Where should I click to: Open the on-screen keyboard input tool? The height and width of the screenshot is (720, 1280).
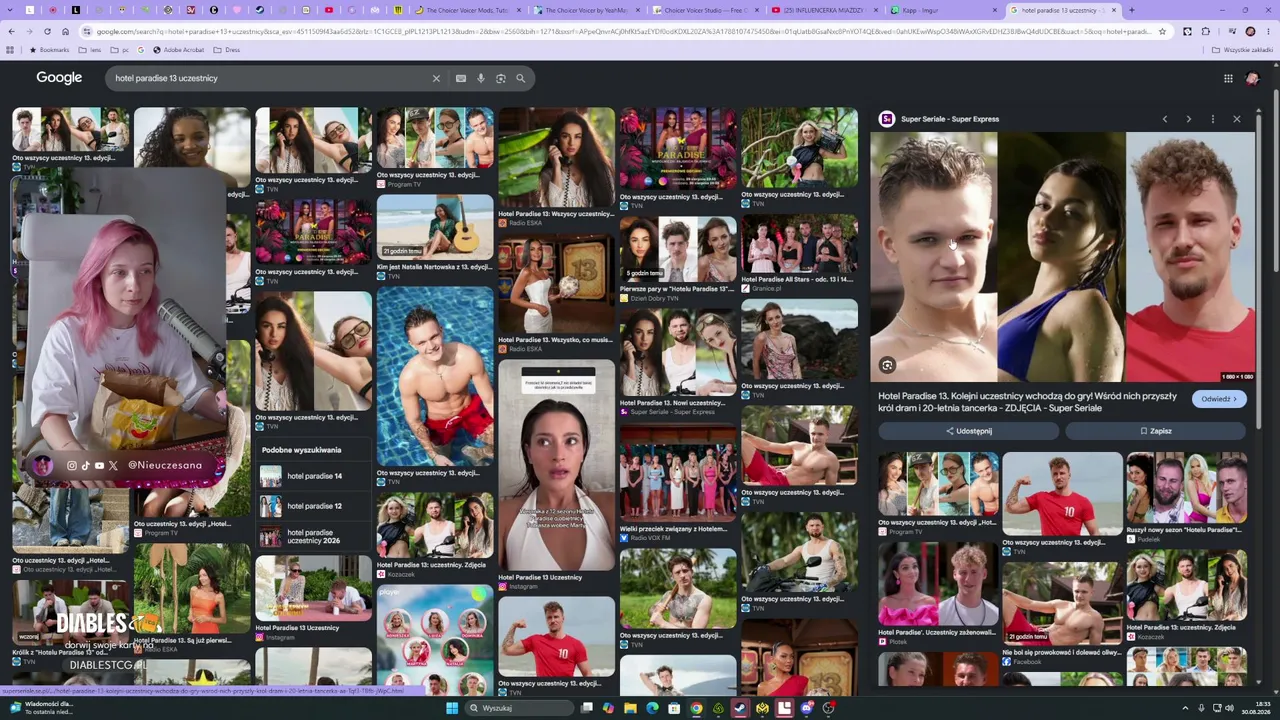[461, 78]
